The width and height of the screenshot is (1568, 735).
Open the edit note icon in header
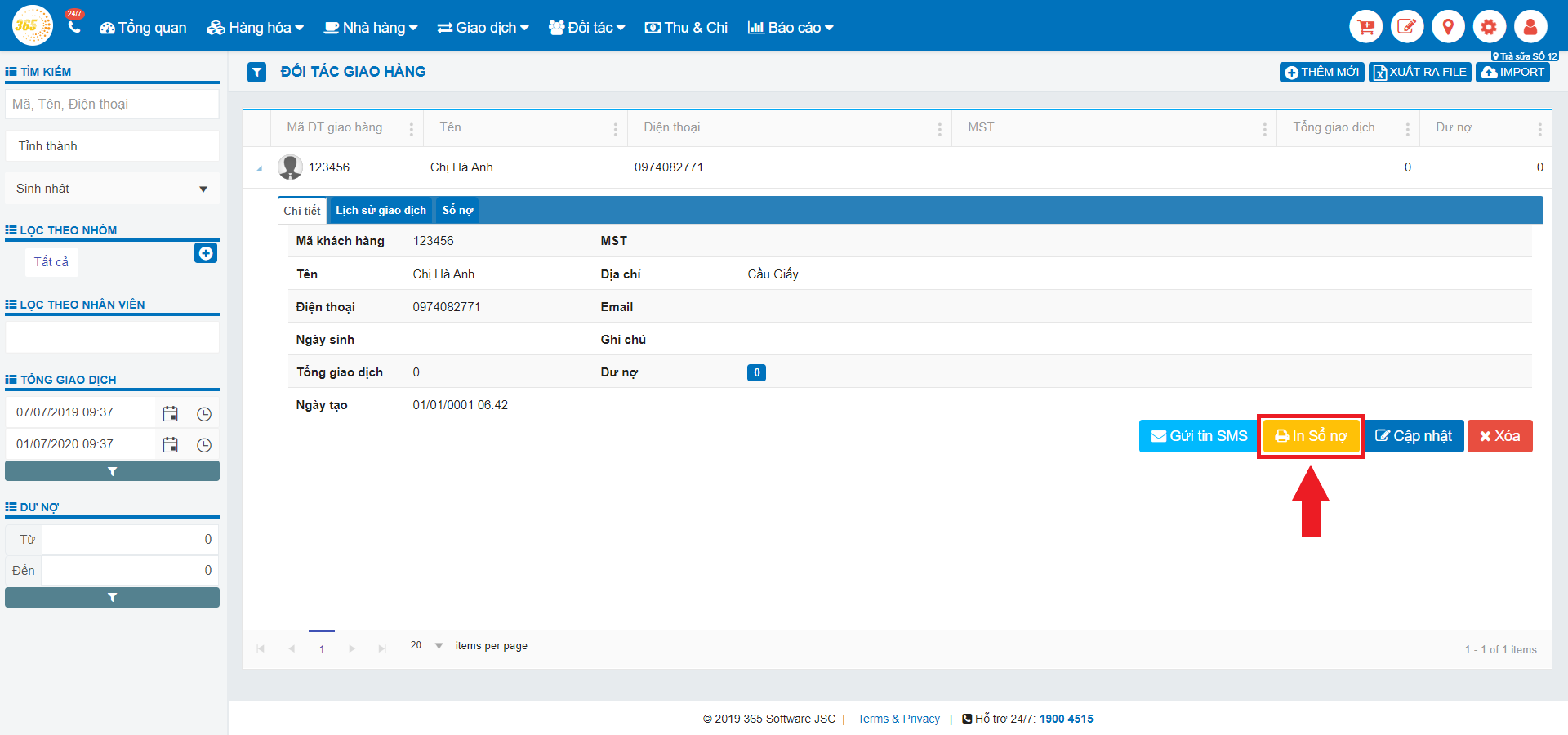pyautogui.click(x=1406, y=27)
